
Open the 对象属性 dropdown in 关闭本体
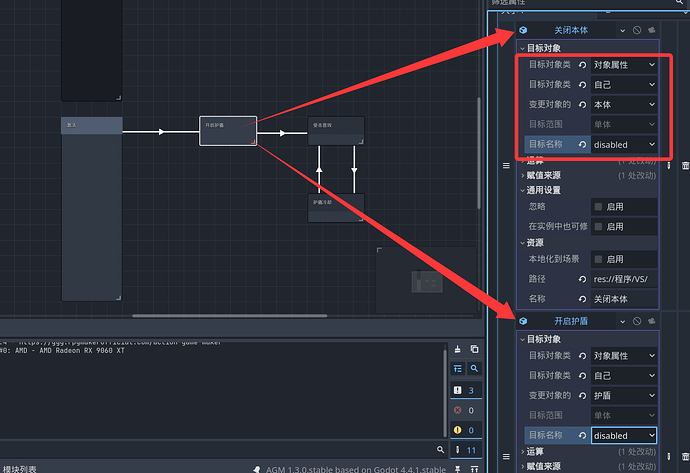click(x=624, y=65)
